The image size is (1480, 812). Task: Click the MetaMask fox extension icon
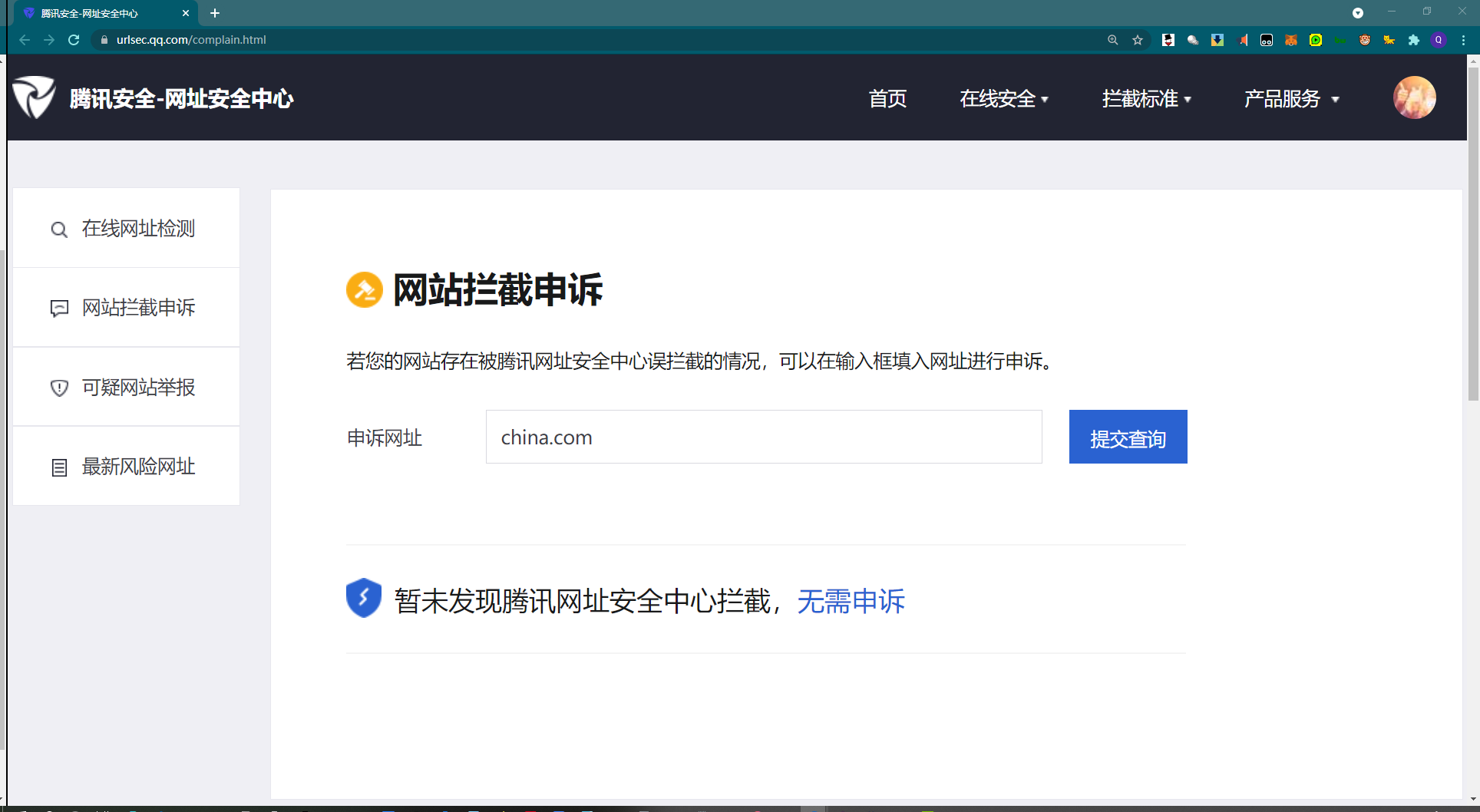click(x=1291, y=40)
